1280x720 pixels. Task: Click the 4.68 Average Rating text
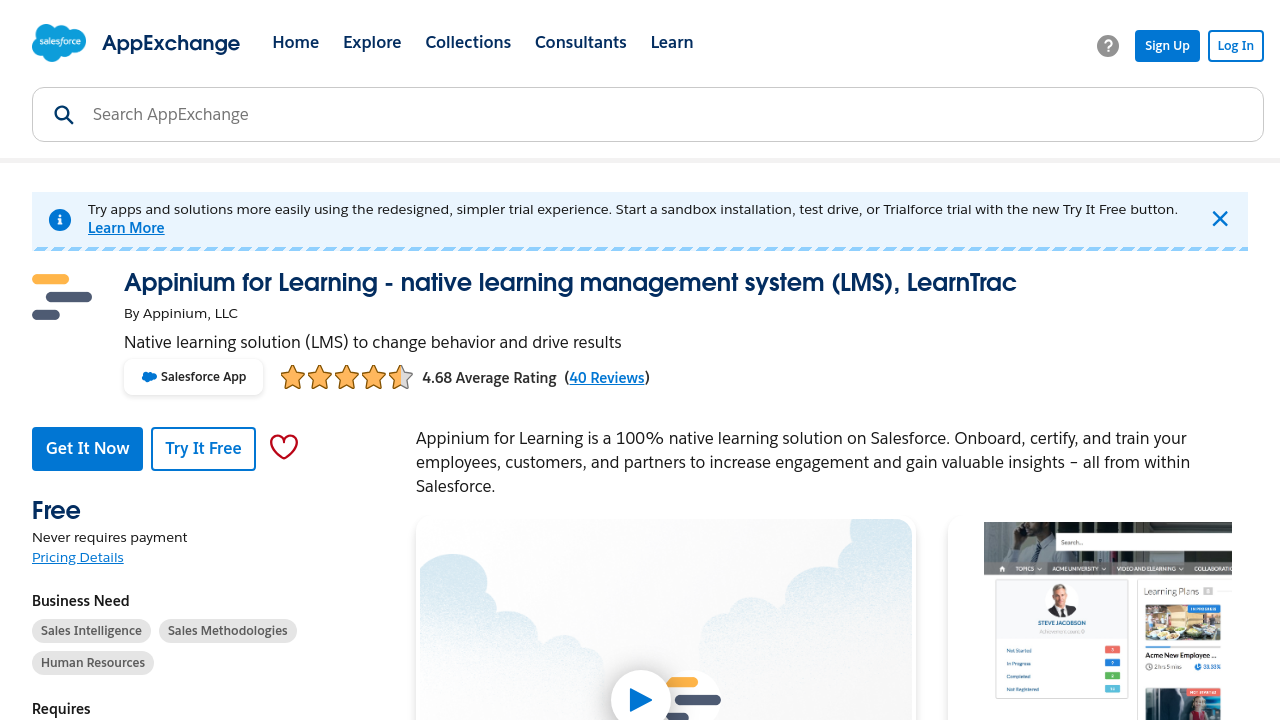click(x=489, y=378)
